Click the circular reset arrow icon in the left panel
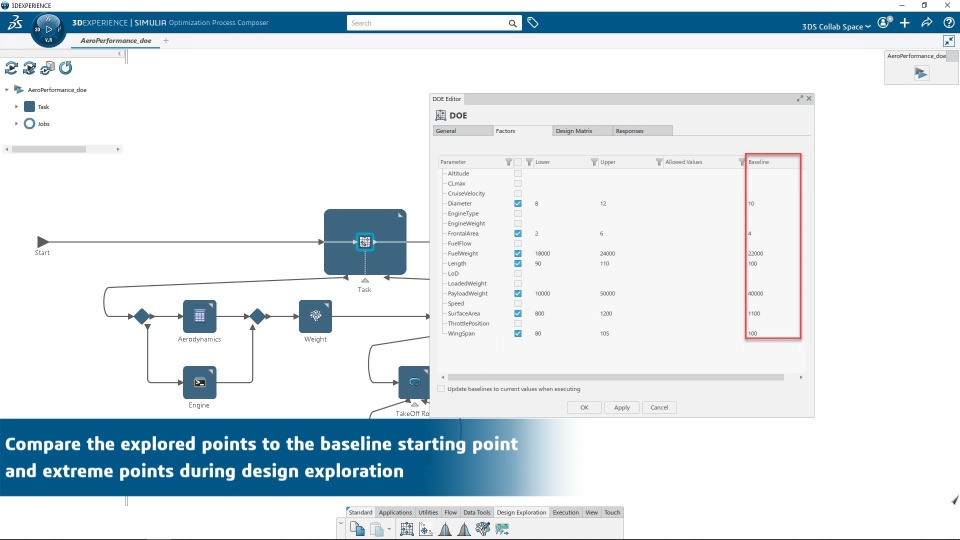960x540 pixels. pyautogui.click(x=66, y=67)
